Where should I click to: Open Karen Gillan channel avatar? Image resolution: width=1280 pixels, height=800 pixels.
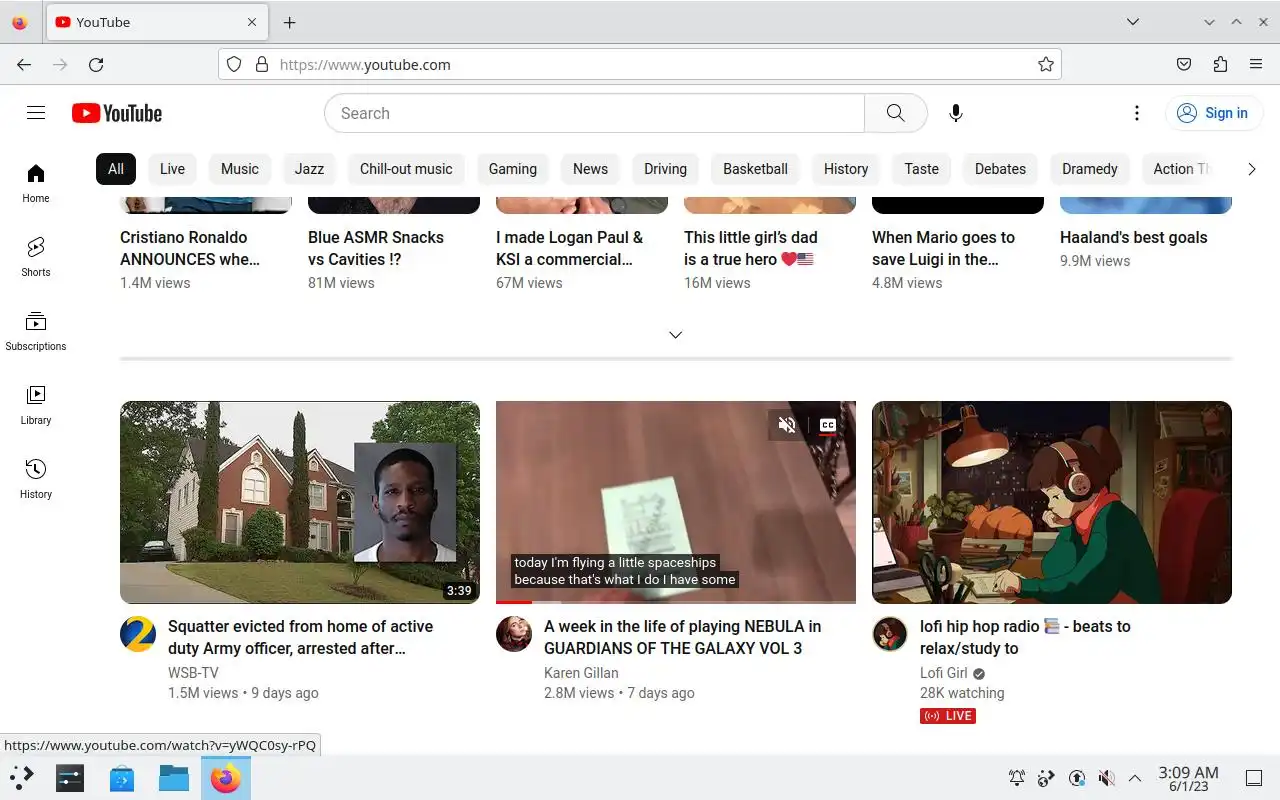(x=514, y=634)
